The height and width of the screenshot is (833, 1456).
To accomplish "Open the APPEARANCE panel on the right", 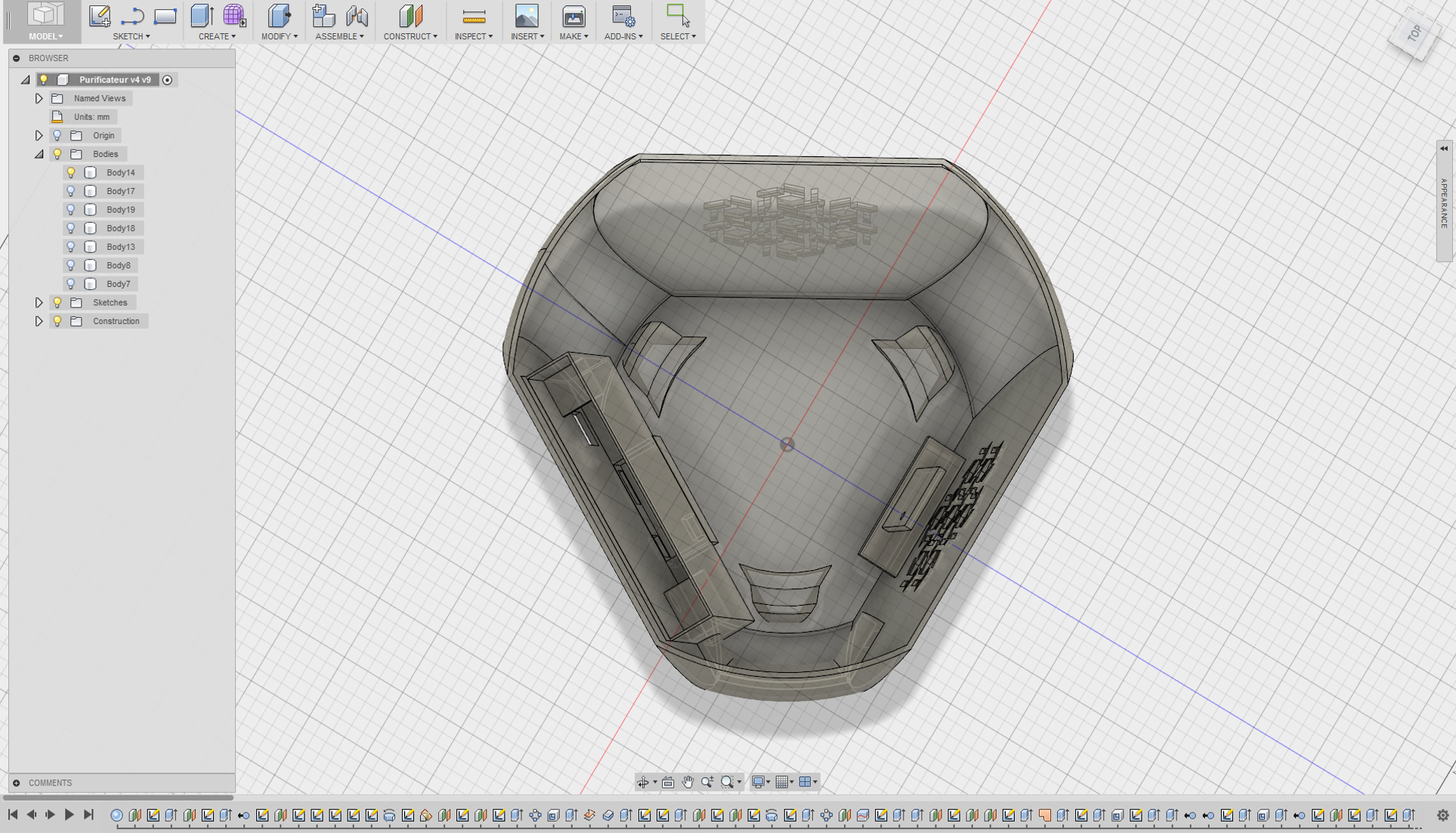I will click(1443, 204).
